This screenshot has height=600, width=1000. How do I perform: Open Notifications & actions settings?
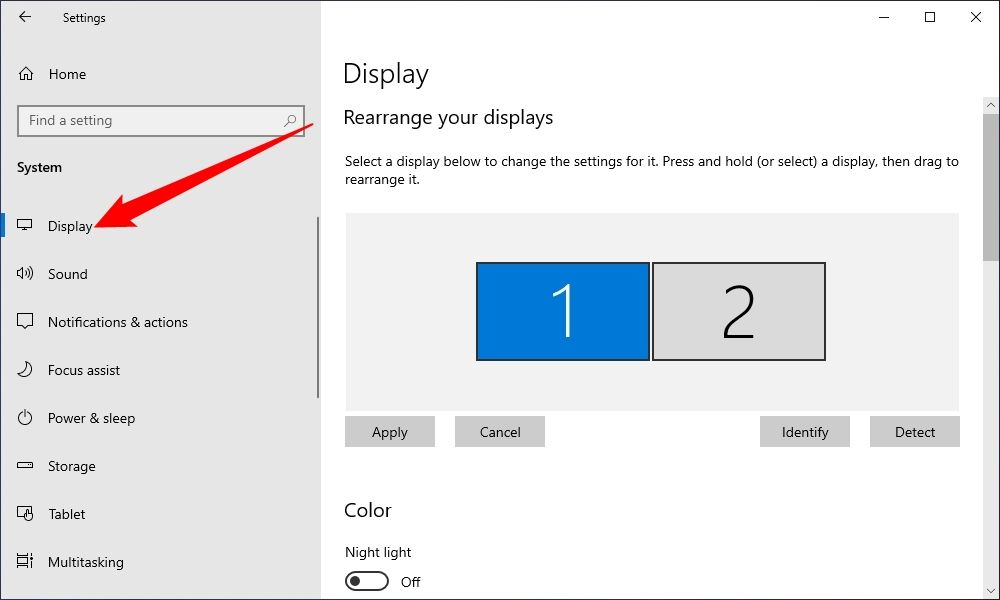tap(117, 322)
